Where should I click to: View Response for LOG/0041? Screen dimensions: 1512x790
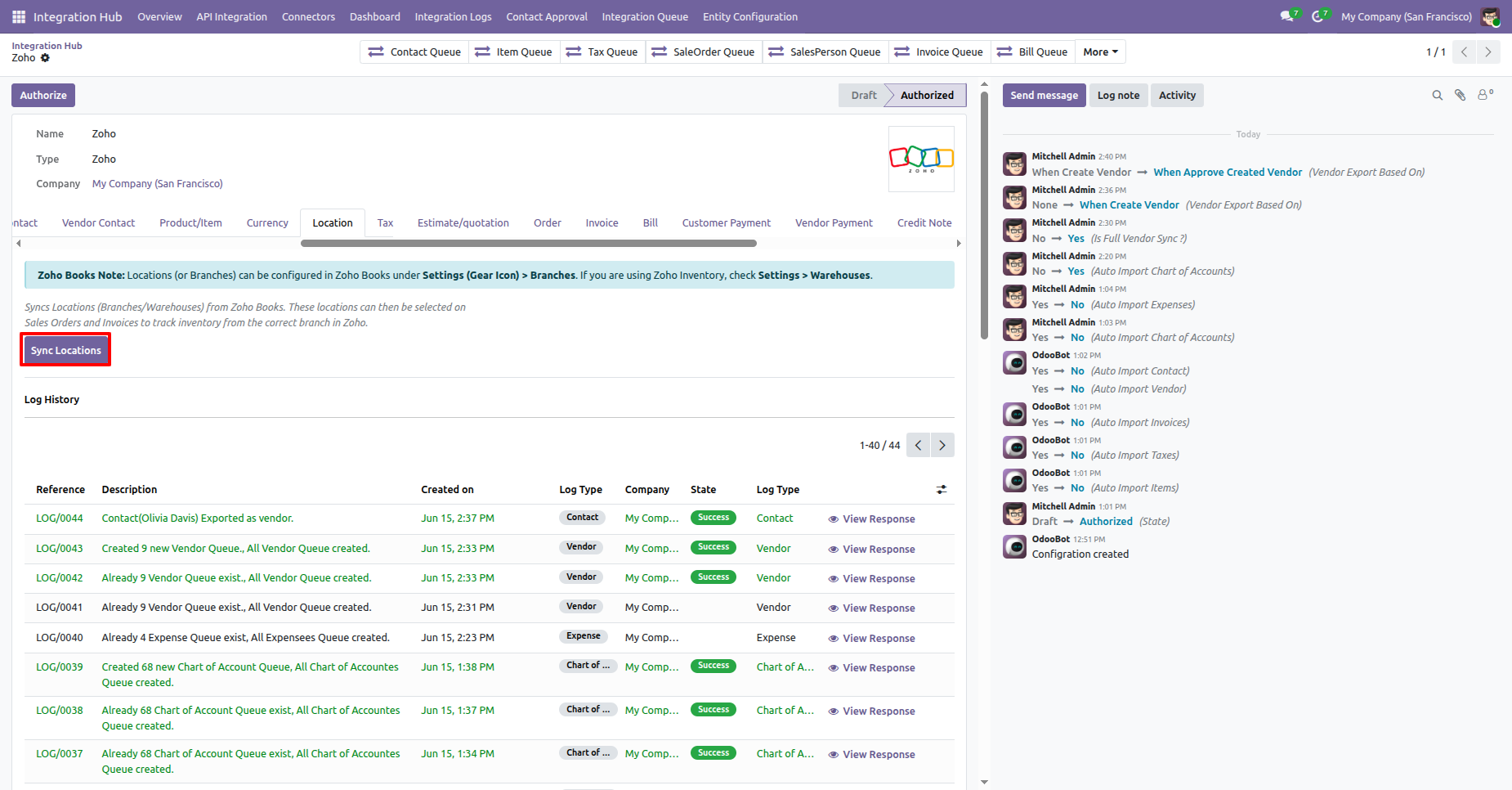point(871,608)
